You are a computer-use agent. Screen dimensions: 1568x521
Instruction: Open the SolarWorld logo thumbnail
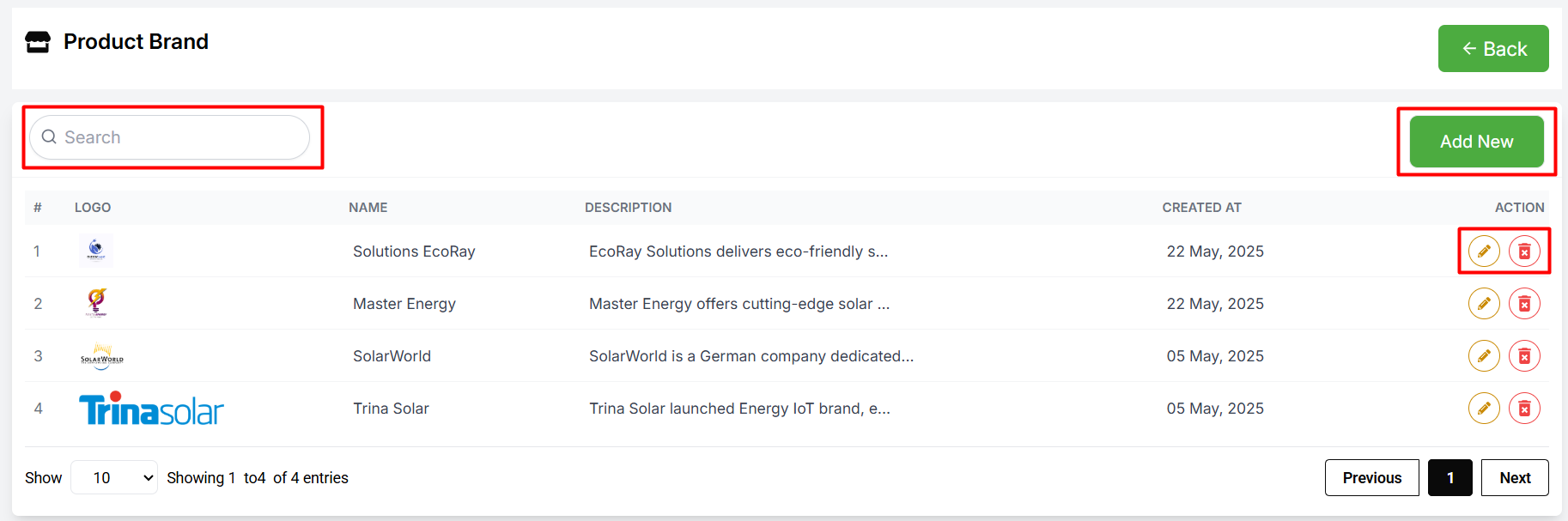102,356
